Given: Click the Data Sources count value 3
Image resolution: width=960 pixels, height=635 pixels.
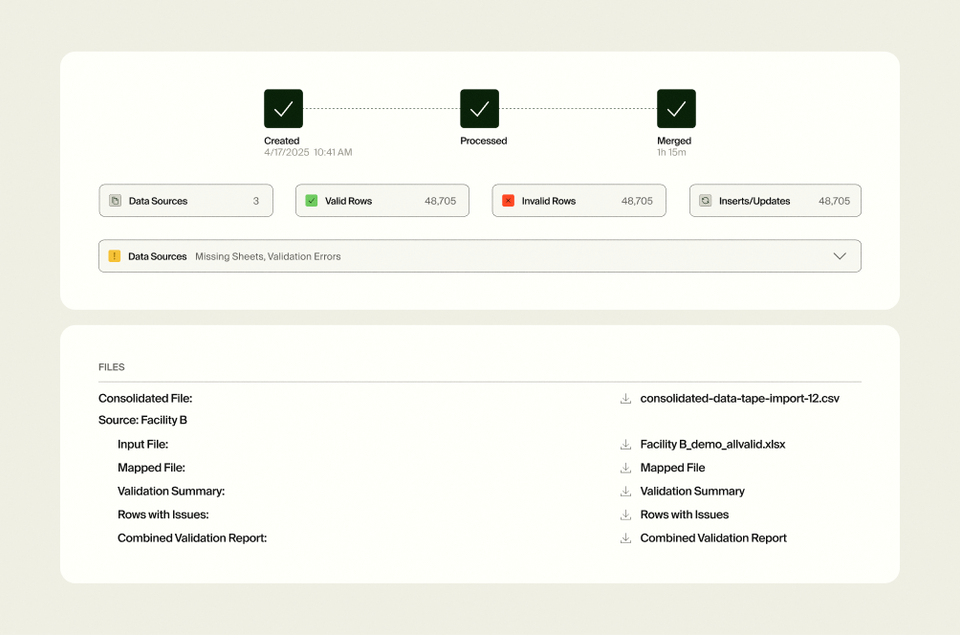Looking at the screenshot, I should (x=256, y=201).
